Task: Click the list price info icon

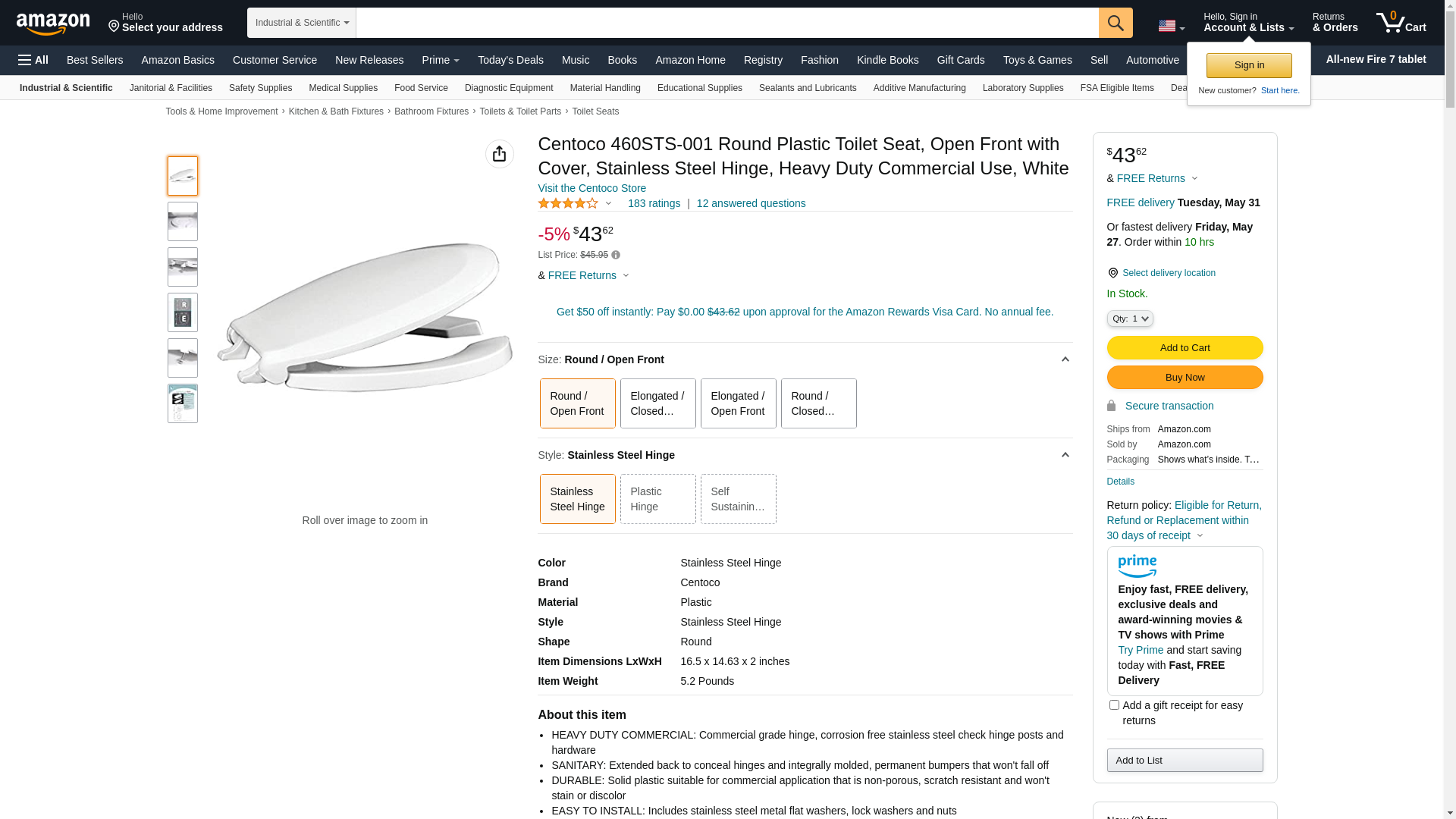Action: (x=616, y=256)
